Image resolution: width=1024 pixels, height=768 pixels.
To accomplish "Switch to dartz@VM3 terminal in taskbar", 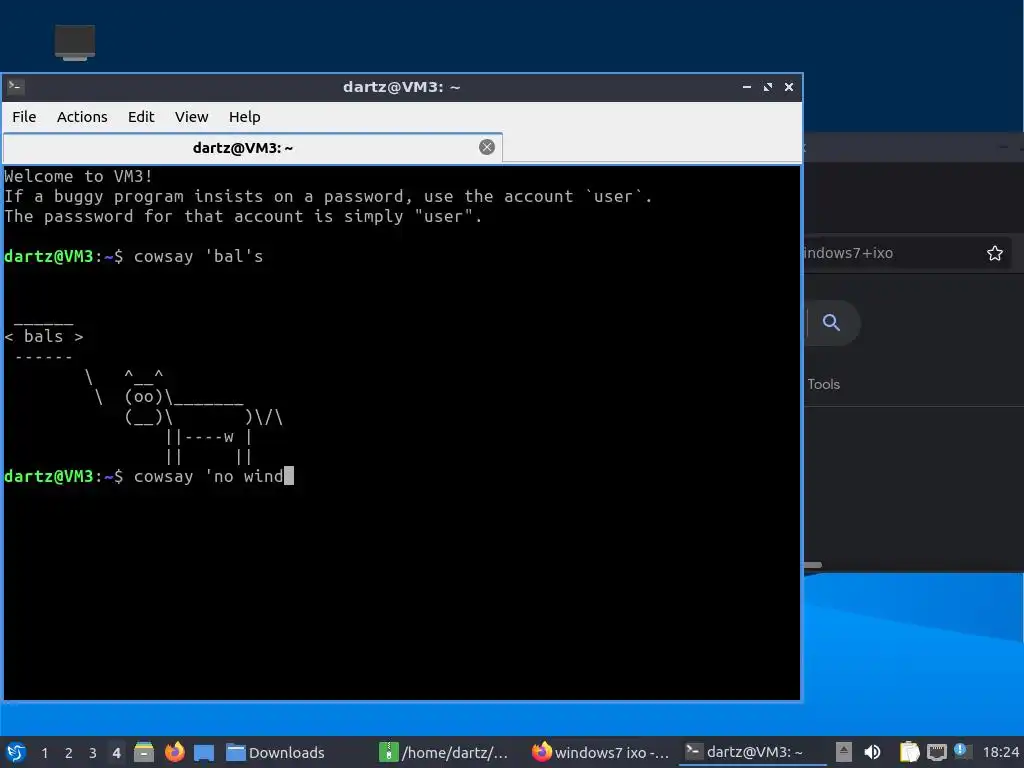I will pyautogui.click(x=752, y=753).
